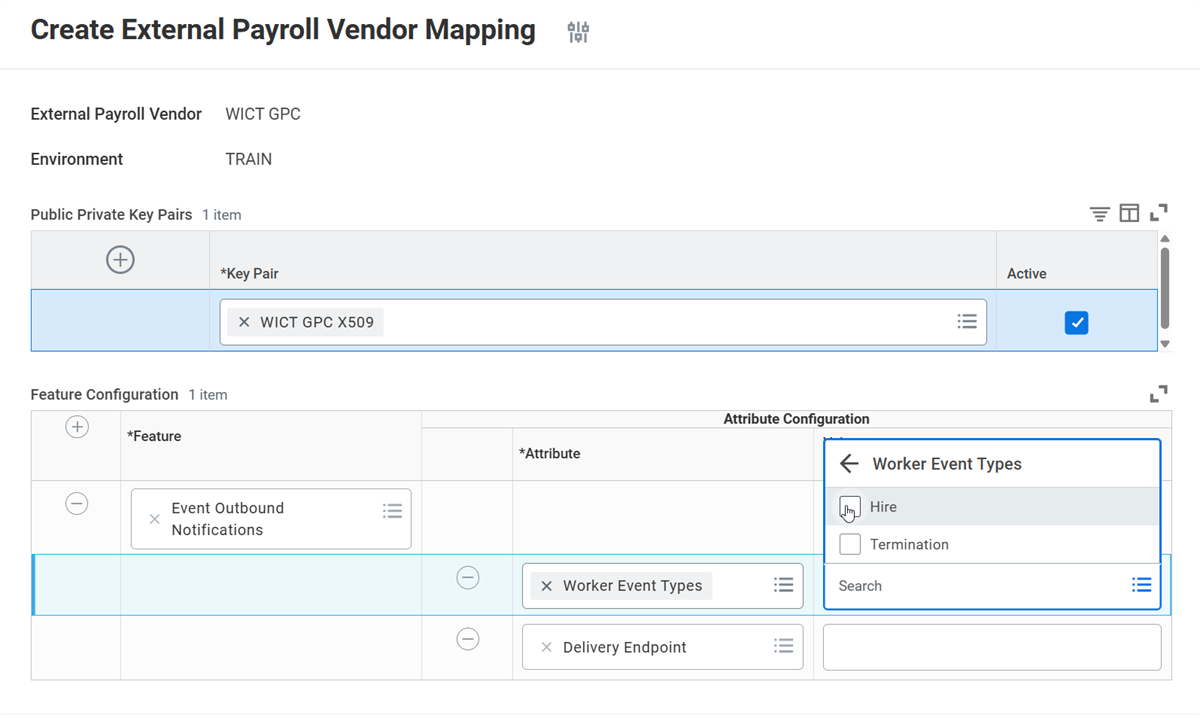Open Worker Event Types attribute prompt list

tap(783, 585)
